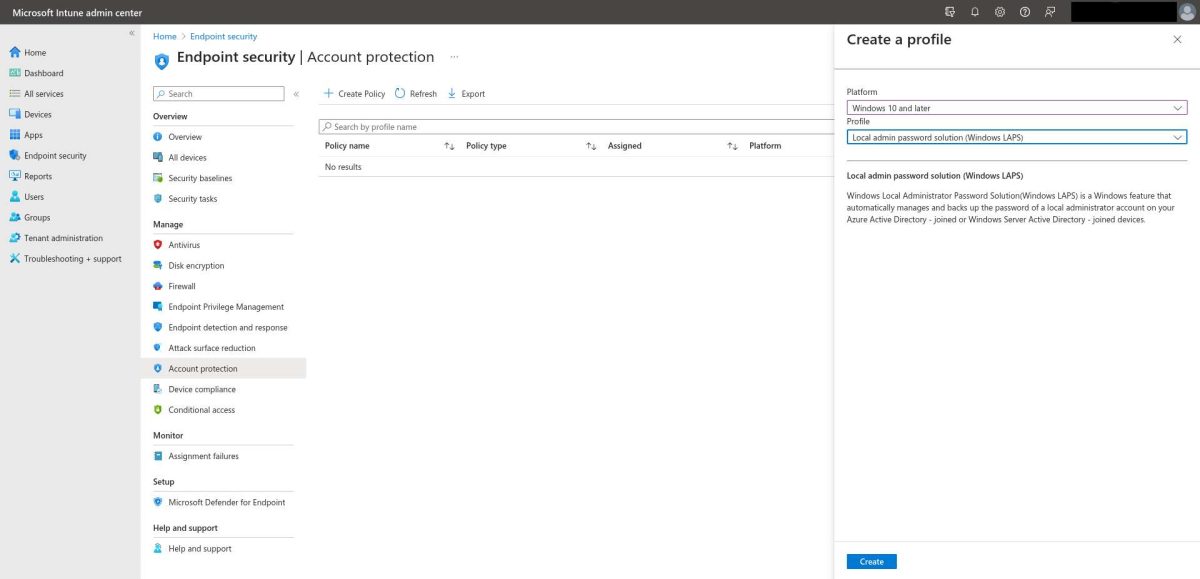This screenshot has width=1200, height=579.
Task: Click the Create Policy button
Action: click(354, 94)
